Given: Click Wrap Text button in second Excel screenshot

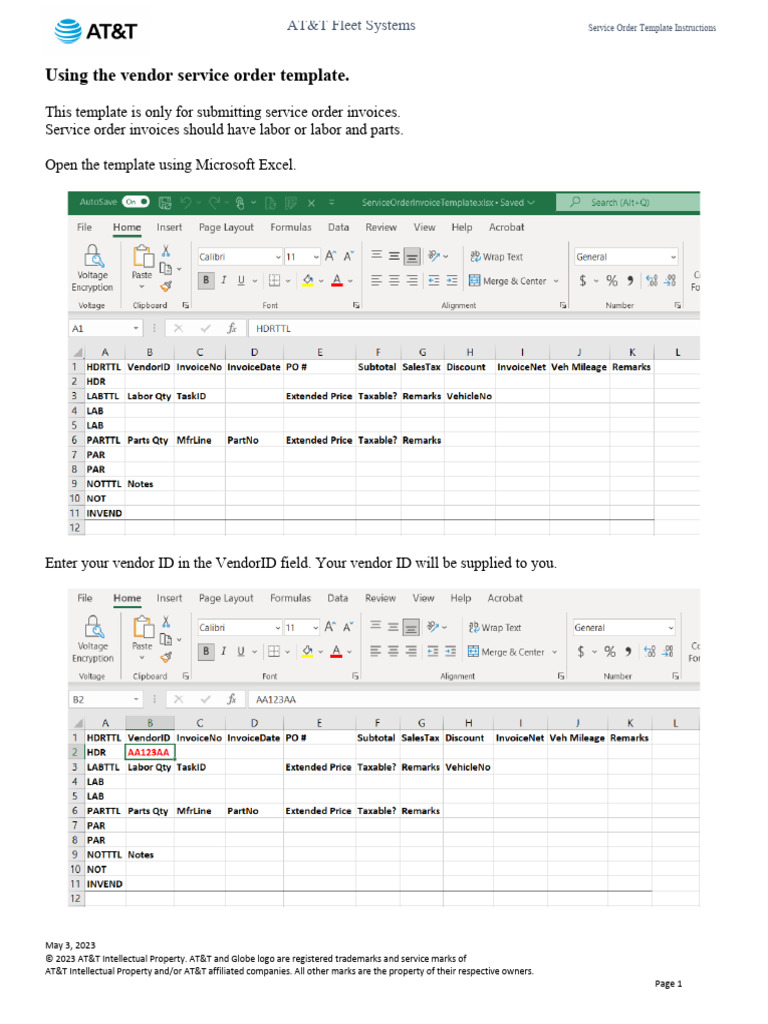Looking at the screenshot, I should [x=495, y=628].
